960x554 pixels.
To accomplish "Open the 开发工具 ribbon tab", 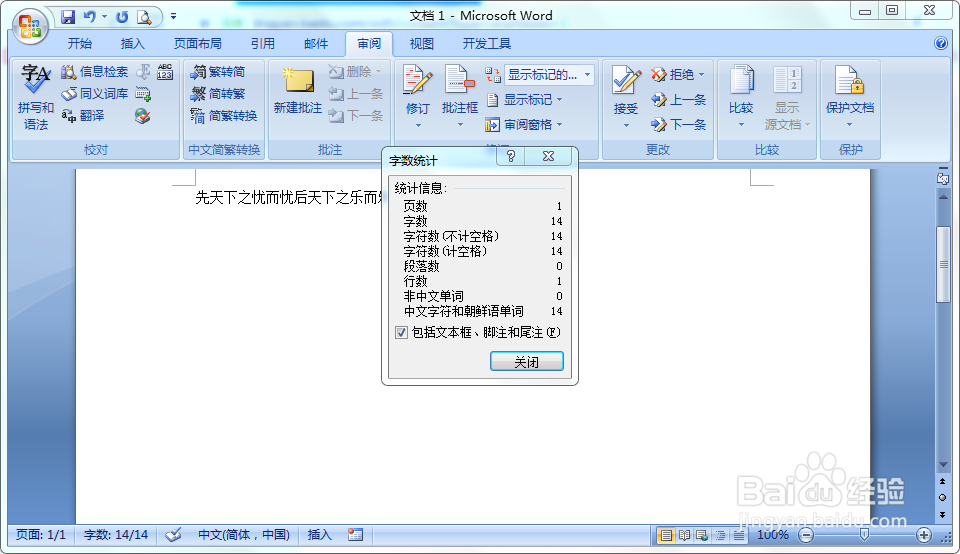I will point(486,43).
